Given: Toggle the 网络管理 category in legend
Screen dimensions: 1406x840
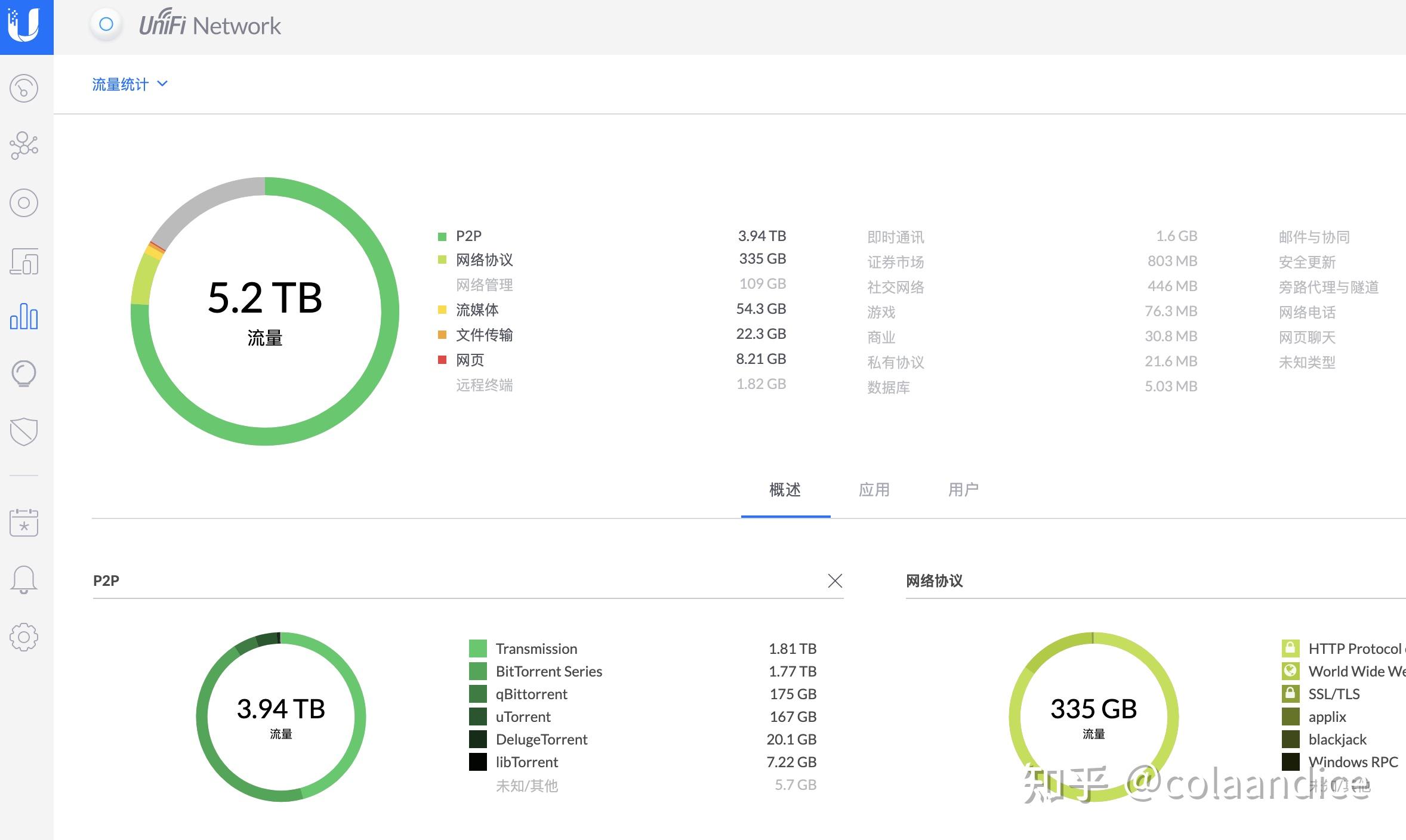Looking at the screenshot, I should [484, 285].
